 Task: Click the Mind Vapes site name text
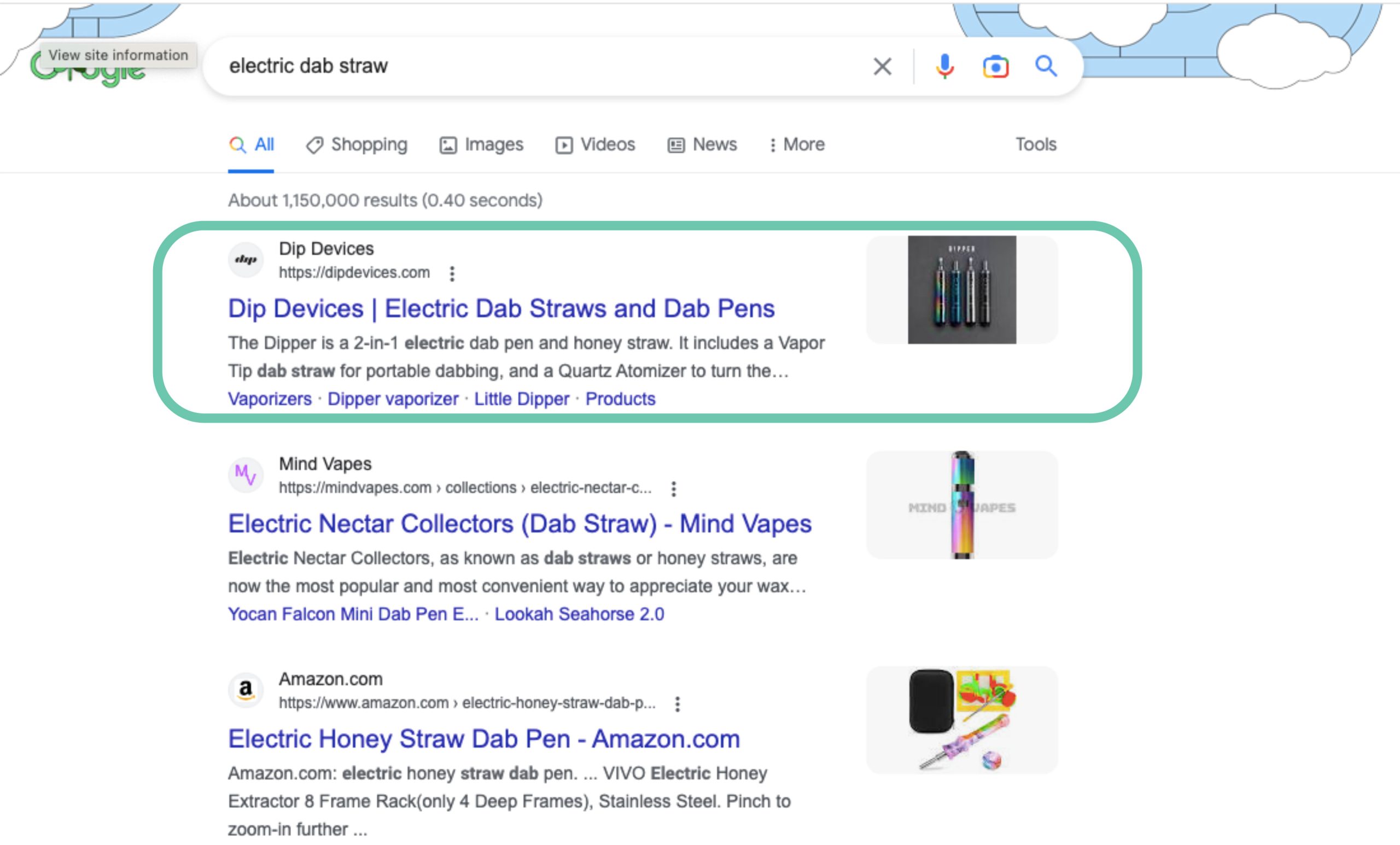(325, 464)
